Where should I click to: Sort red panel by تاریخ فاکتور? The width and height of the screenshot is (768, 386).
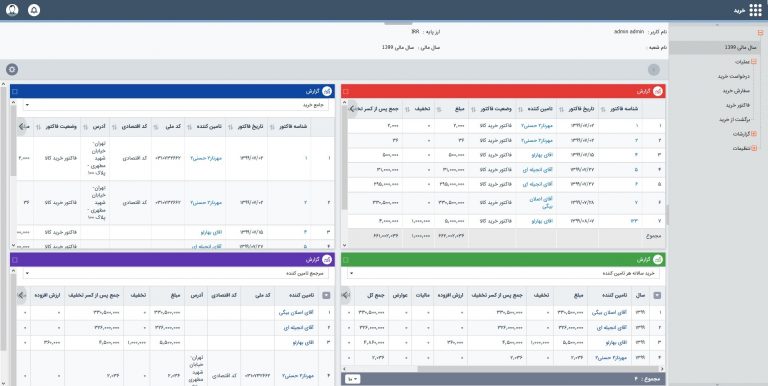[562, 109]
